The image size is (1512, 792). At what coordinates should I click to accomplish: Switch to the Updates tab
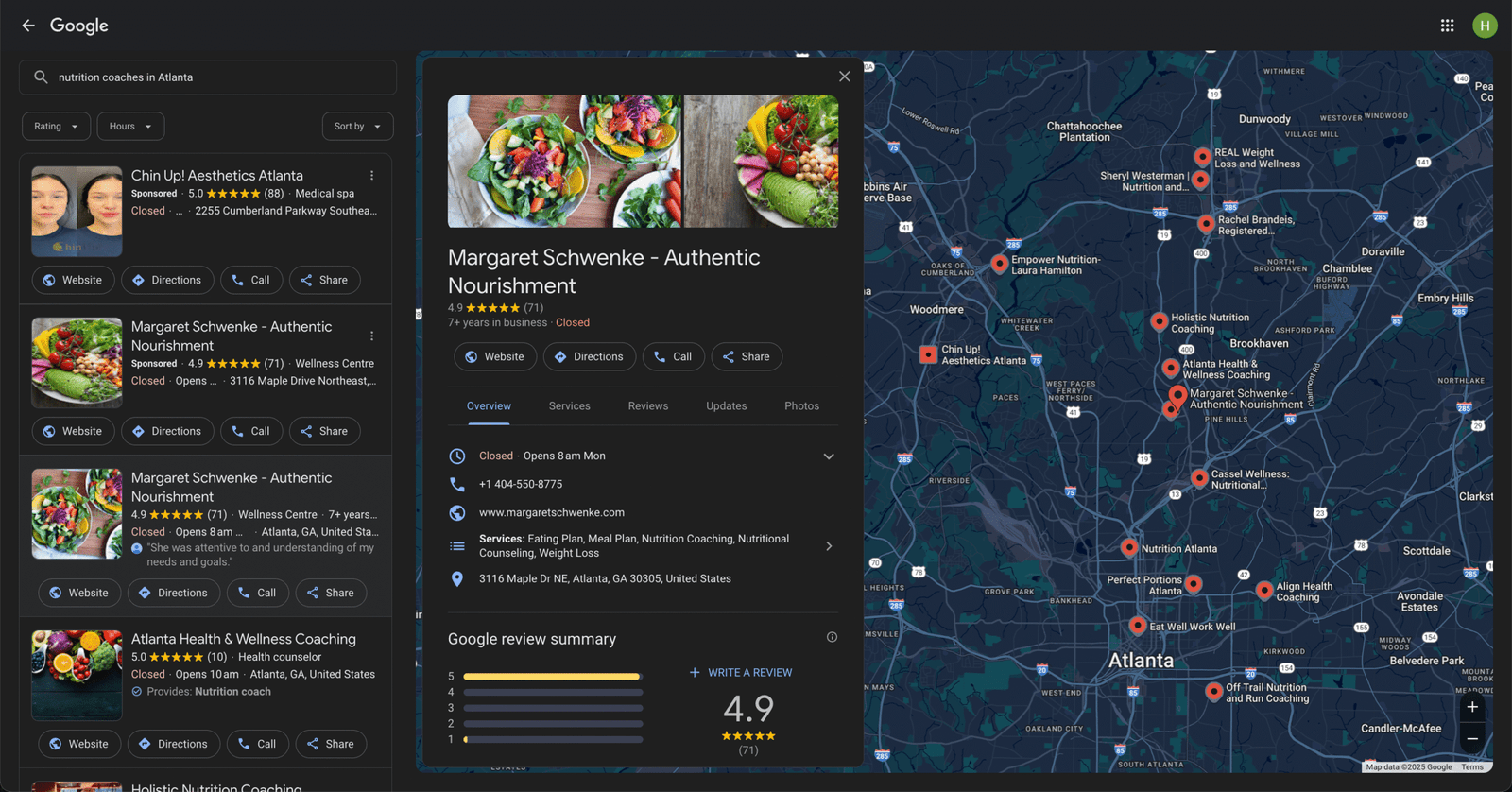(727, 406)
